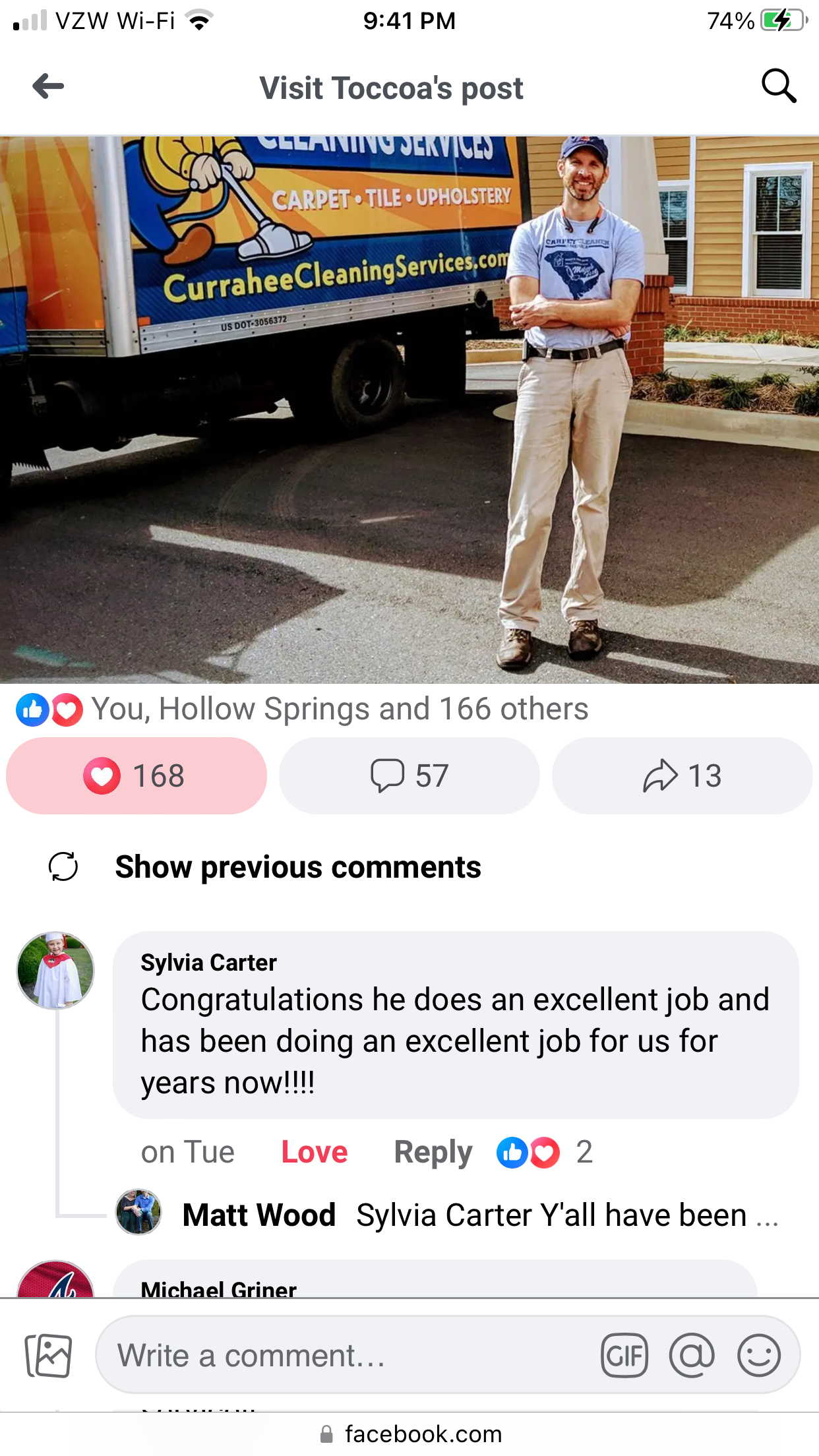Open the emoji smiley picker
The image size is (819, 1456).
point(759,1356)
